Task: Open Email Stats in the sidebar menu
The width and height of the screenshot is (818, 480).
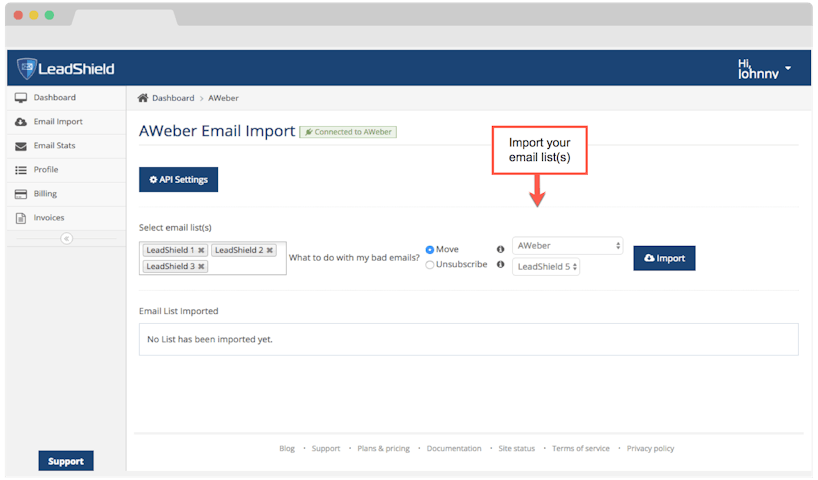Action: point(54,146)
